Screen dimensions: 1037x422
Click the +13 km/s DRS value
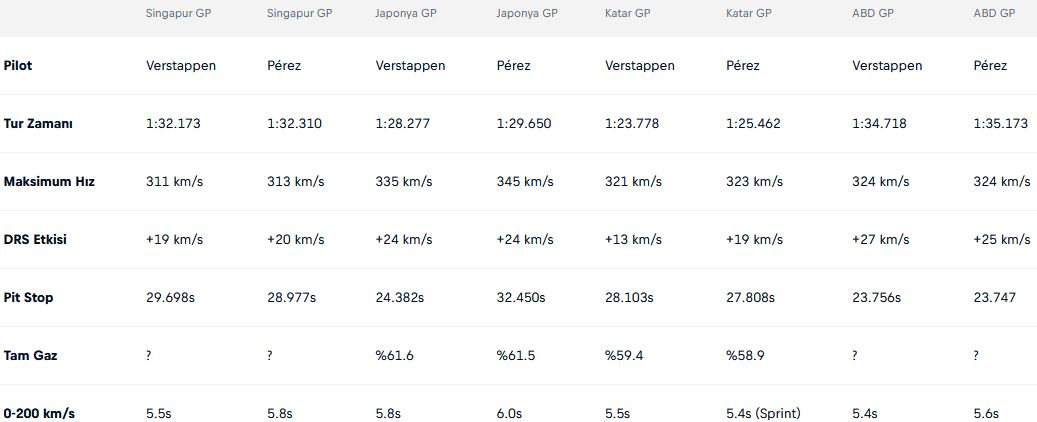pyautogui.click(x=633, y=240)
